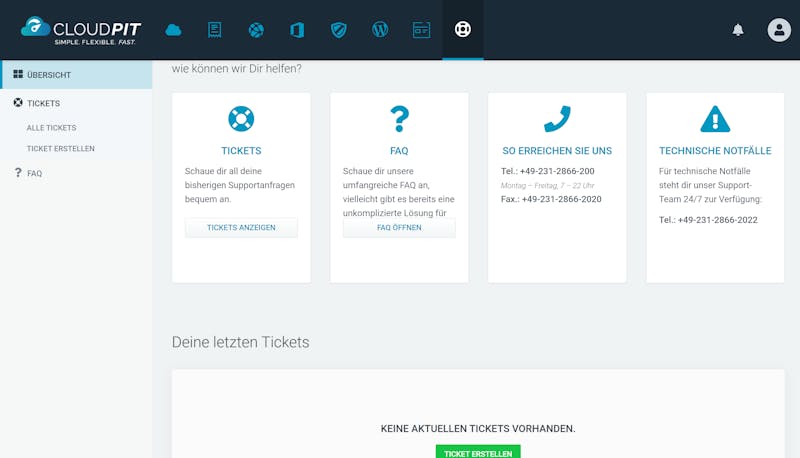The image size is (800, 458).
Task: Click the FAQ card heading
Action: (x=399, y=151)
